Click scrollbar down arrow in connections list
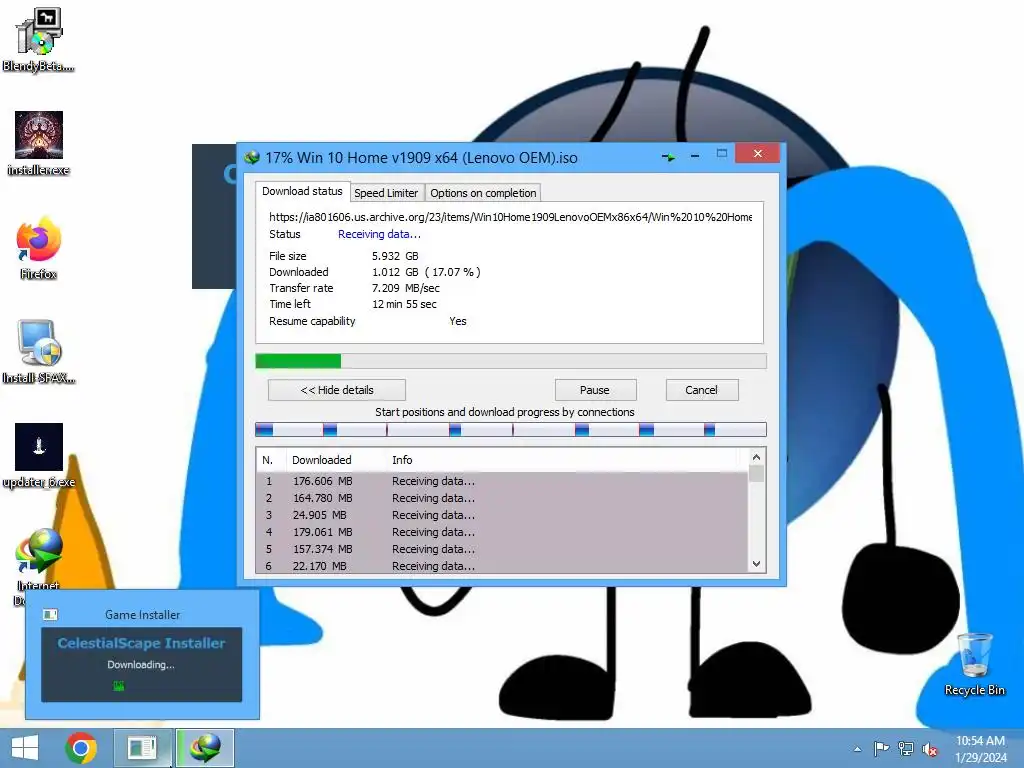The height and width of the screenshot is (768, 1024). click(x=756, y=564)
